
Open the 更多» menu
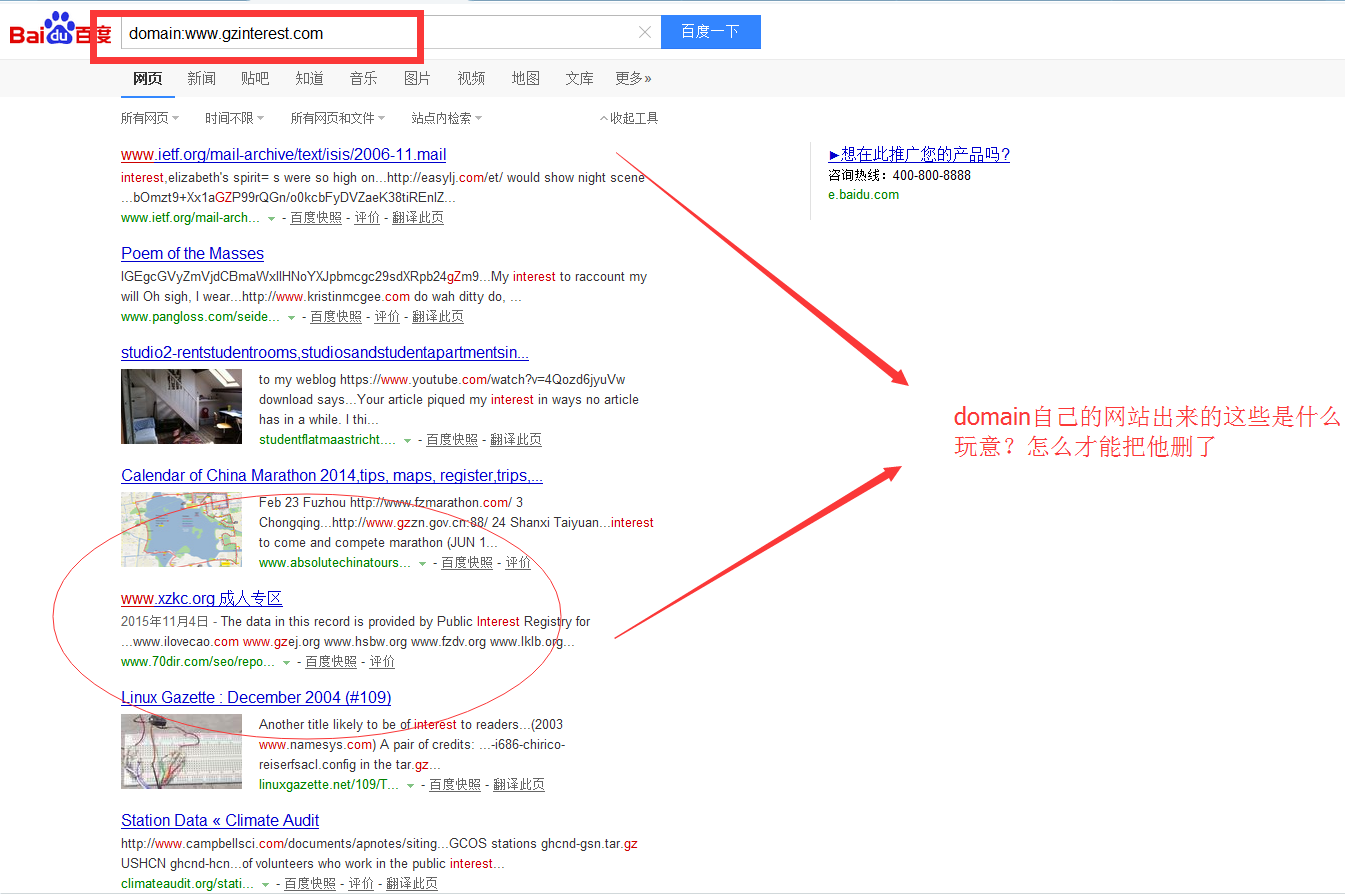633,78
